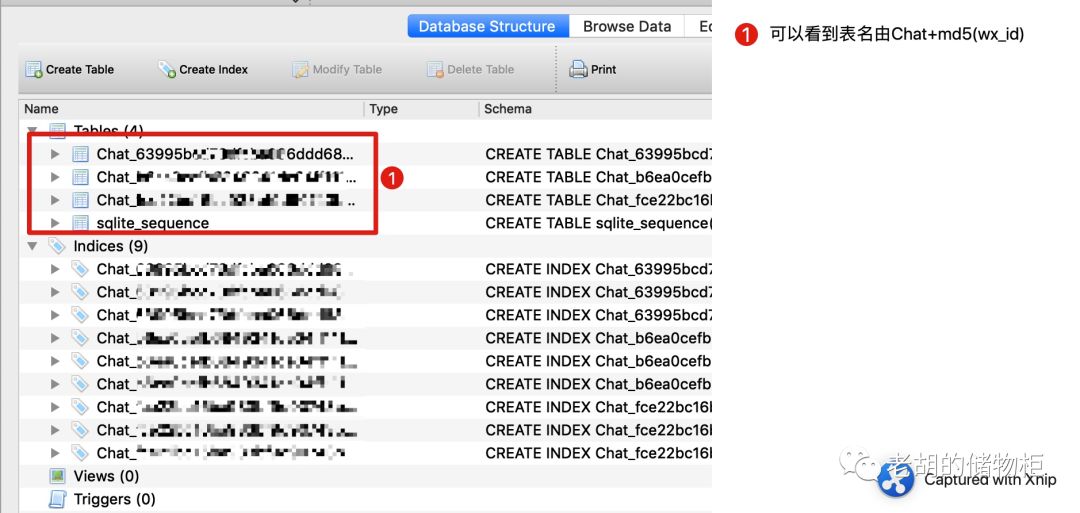Switch to the Browse Data tab
Image resolution: width=1080 pixels, height=513 pixels.
click(x=627, y=26)
